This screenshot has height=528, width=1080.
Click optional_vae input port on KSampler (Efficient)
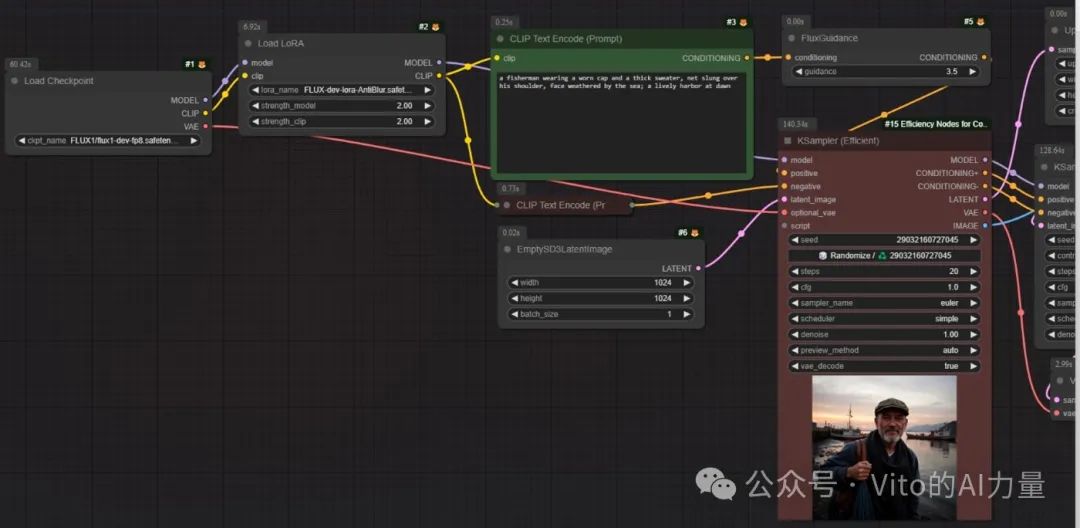pyautogui.click(x=785, y=212)
